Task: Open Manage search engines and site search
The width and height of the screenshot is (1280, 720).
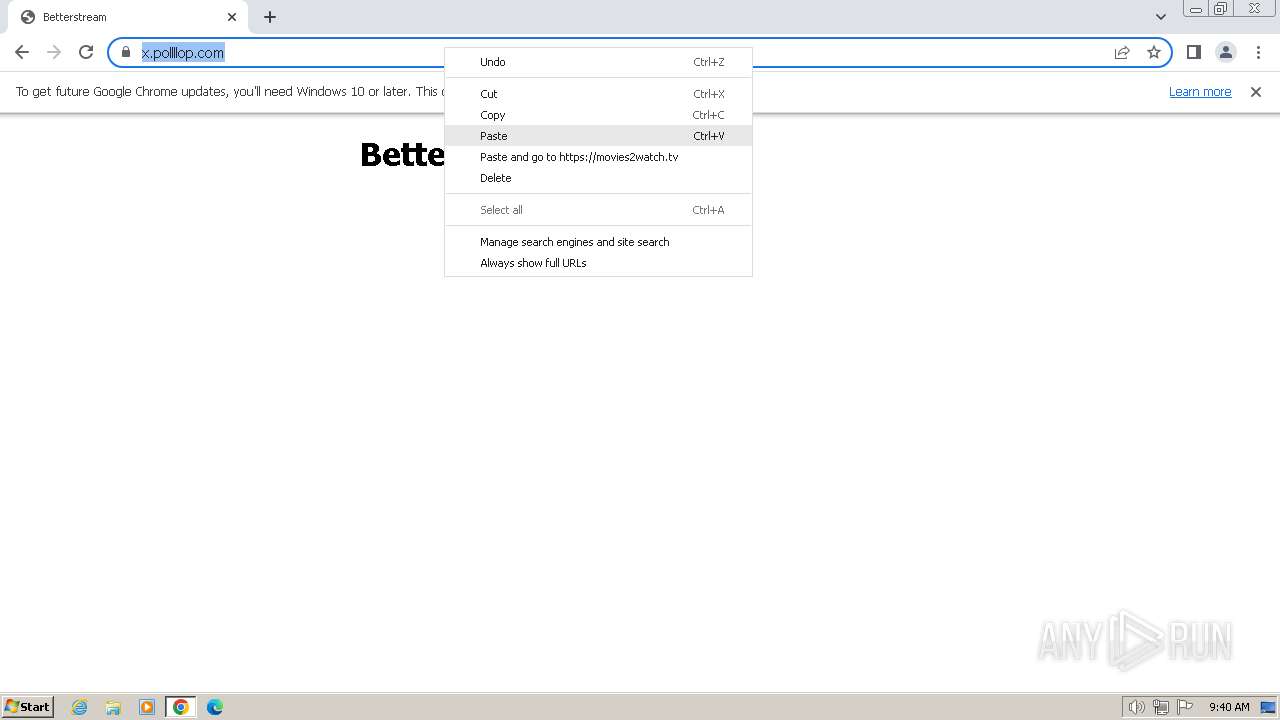Action: [598, 242]
